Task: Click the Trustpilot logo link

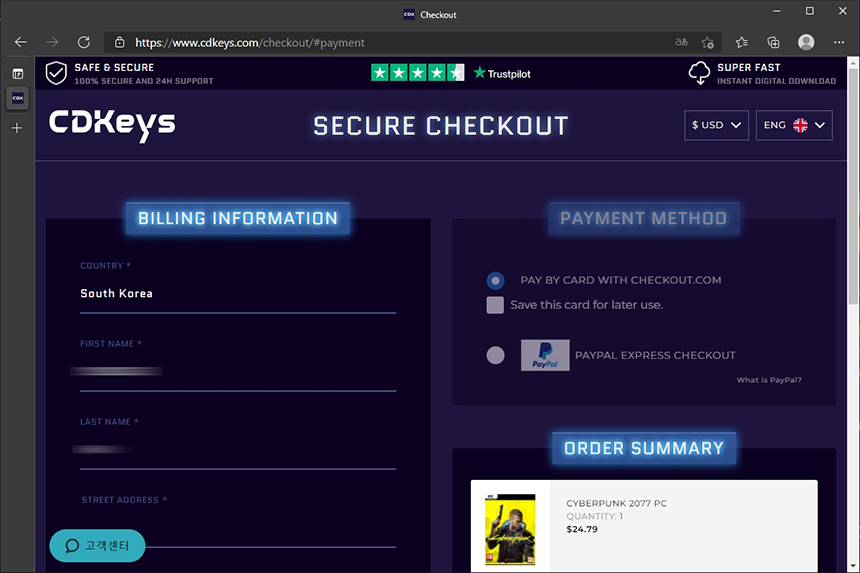Action: (502, 73)
